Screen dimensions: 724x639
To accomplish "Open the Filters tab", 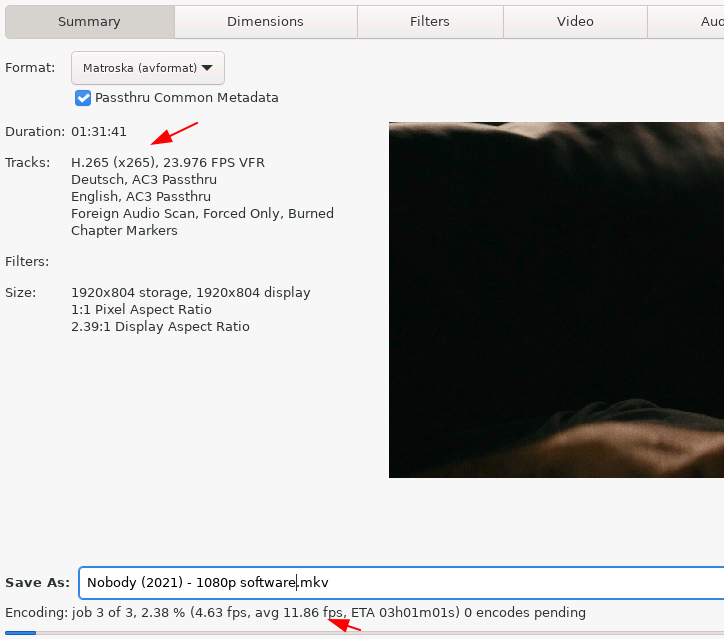I will 430,22.
